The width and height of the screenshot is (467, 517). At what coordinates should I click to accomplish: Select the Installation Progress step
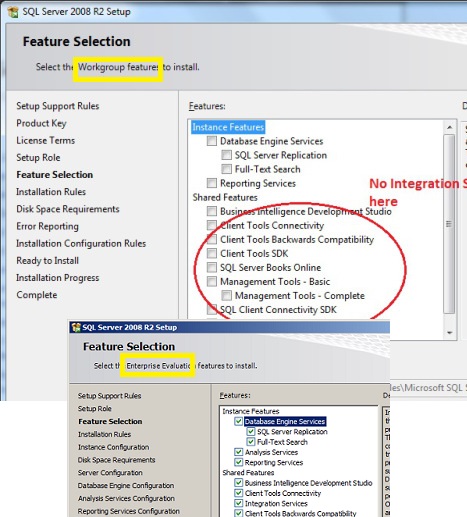pyautogui.click(x=58, y=278)
